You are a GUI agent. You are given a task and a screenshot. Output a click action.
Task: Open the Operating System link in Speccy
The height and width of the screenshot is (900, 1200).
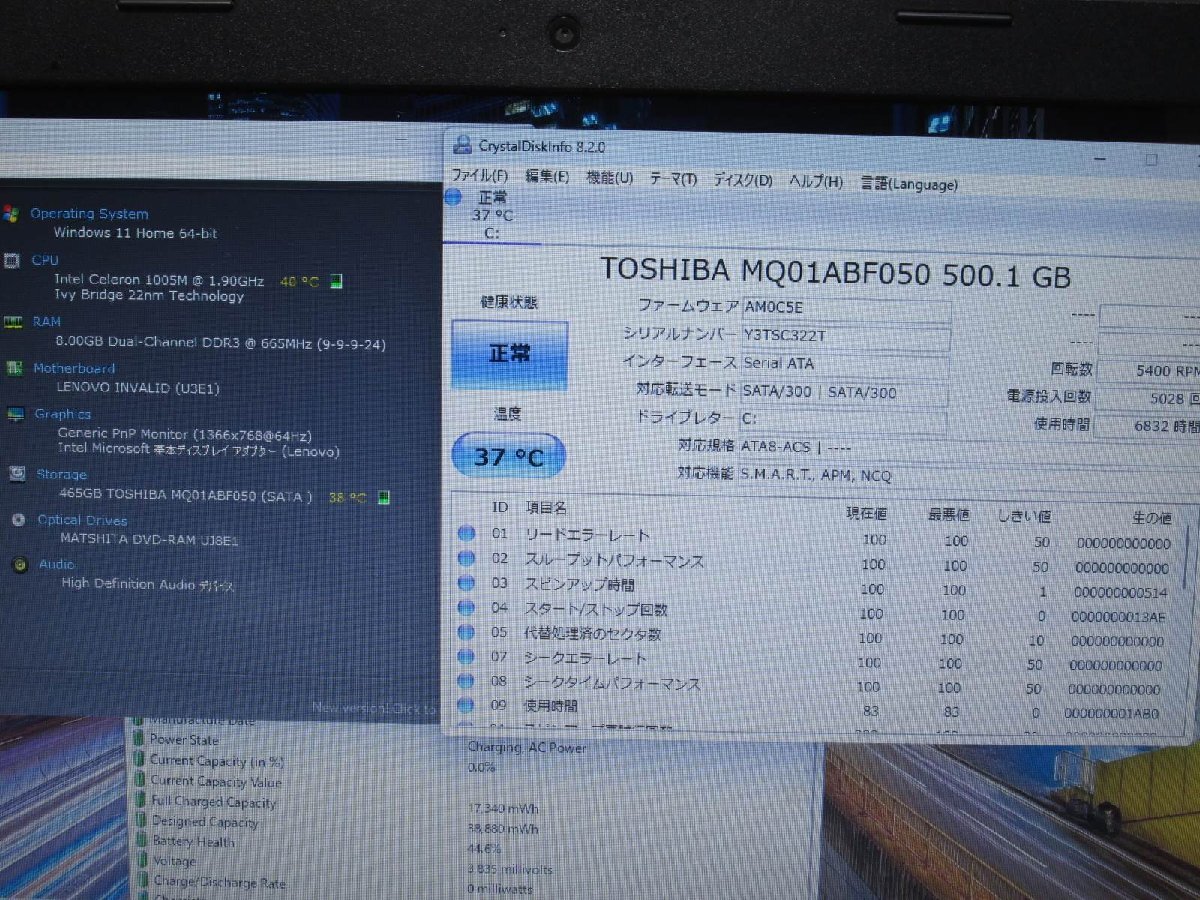pos(89,213)
